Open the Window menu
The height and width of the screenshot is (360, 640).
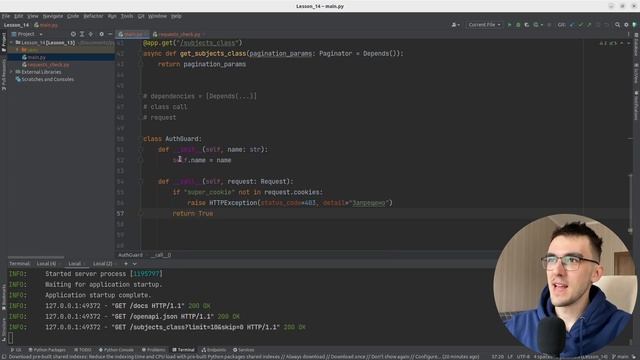pyautogui.click(x=157, y=16)
